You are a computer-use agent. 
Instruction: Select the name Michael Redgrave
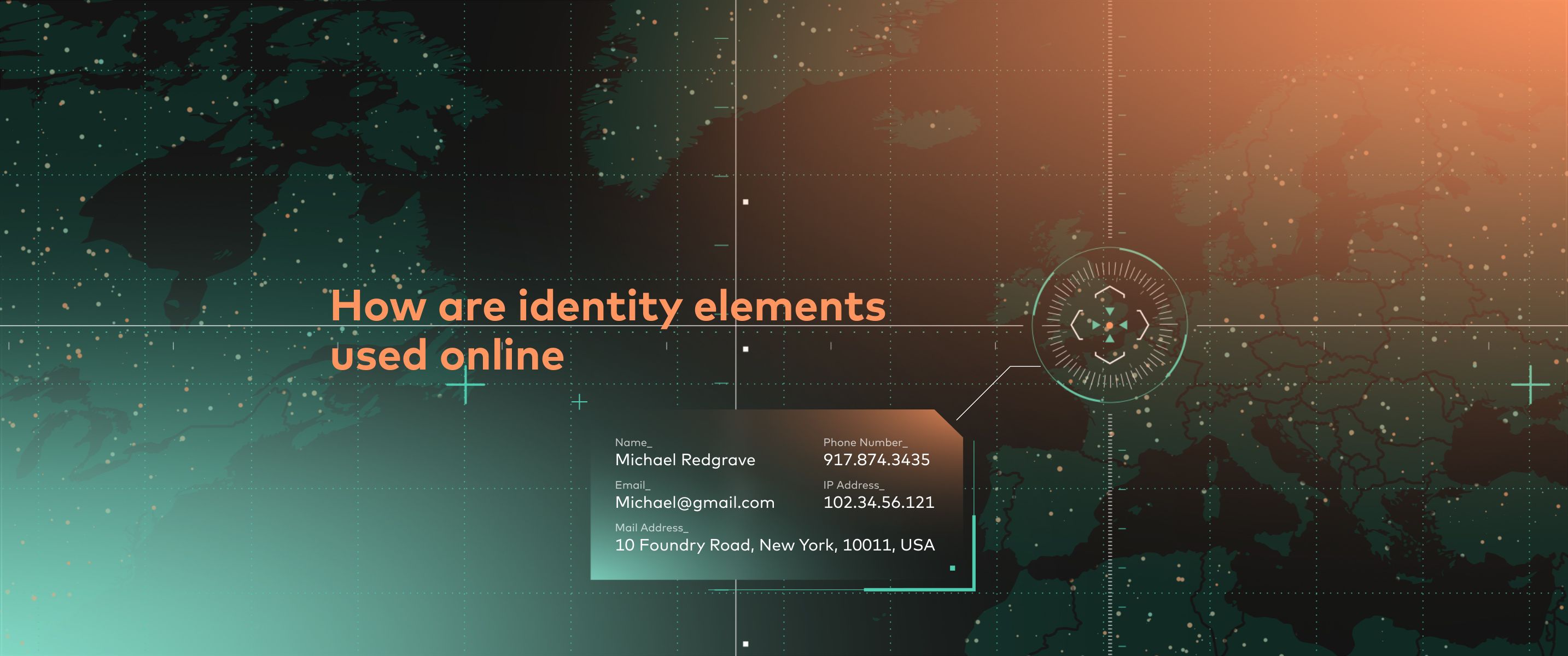tap(685, 460)
